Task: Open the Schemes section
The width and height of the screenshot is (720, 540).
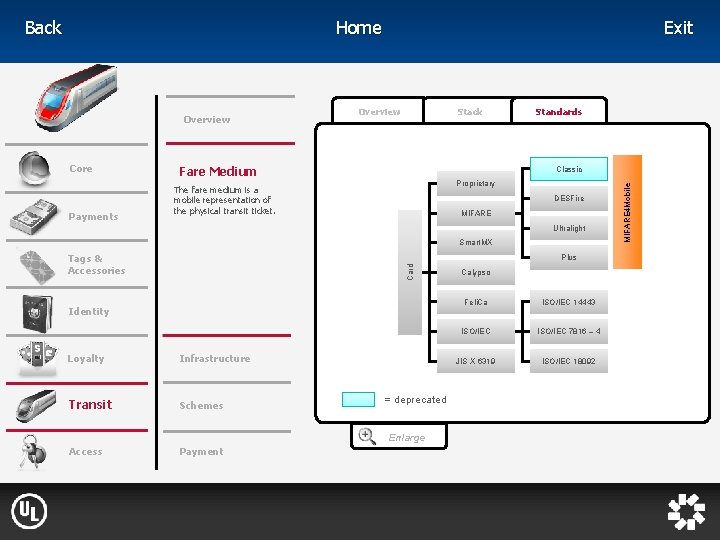Action: [x=201, y=405]
